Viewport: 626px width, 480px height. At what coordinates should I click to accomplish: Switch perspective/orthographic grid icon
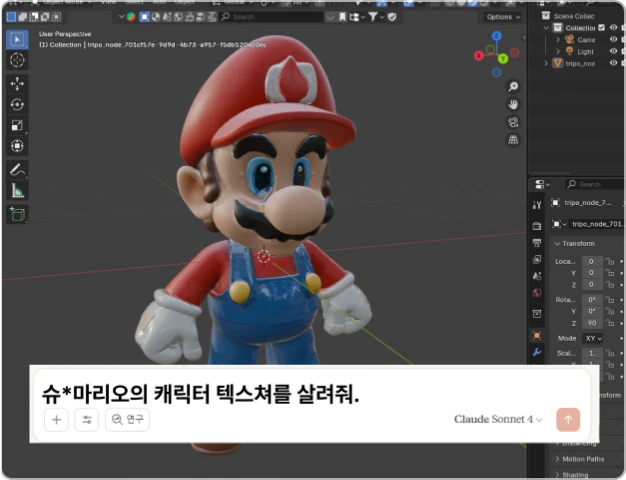[x=513, y=140]
